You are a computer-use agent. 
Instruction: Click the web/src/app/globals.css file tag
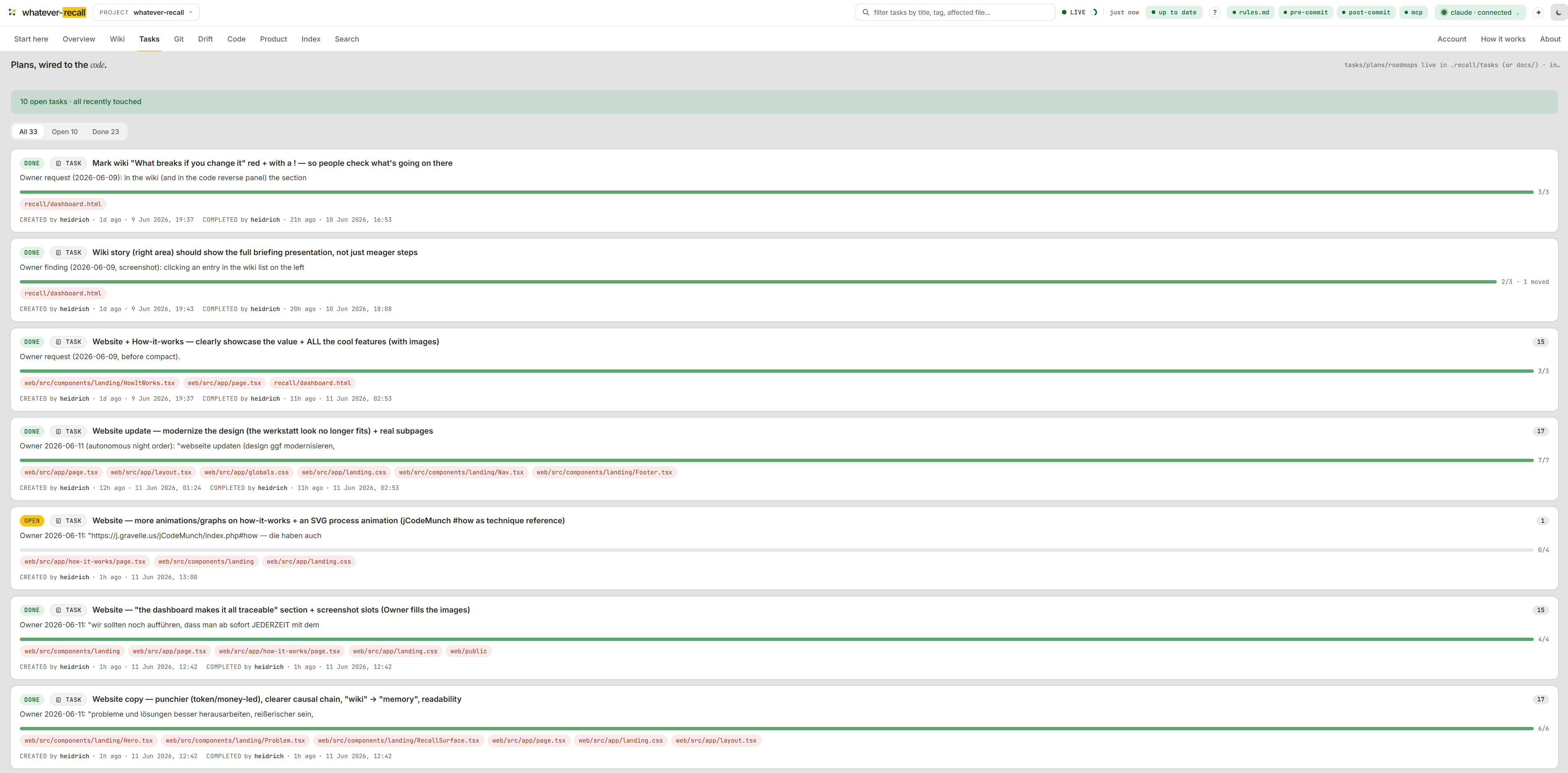coord(246,472)
